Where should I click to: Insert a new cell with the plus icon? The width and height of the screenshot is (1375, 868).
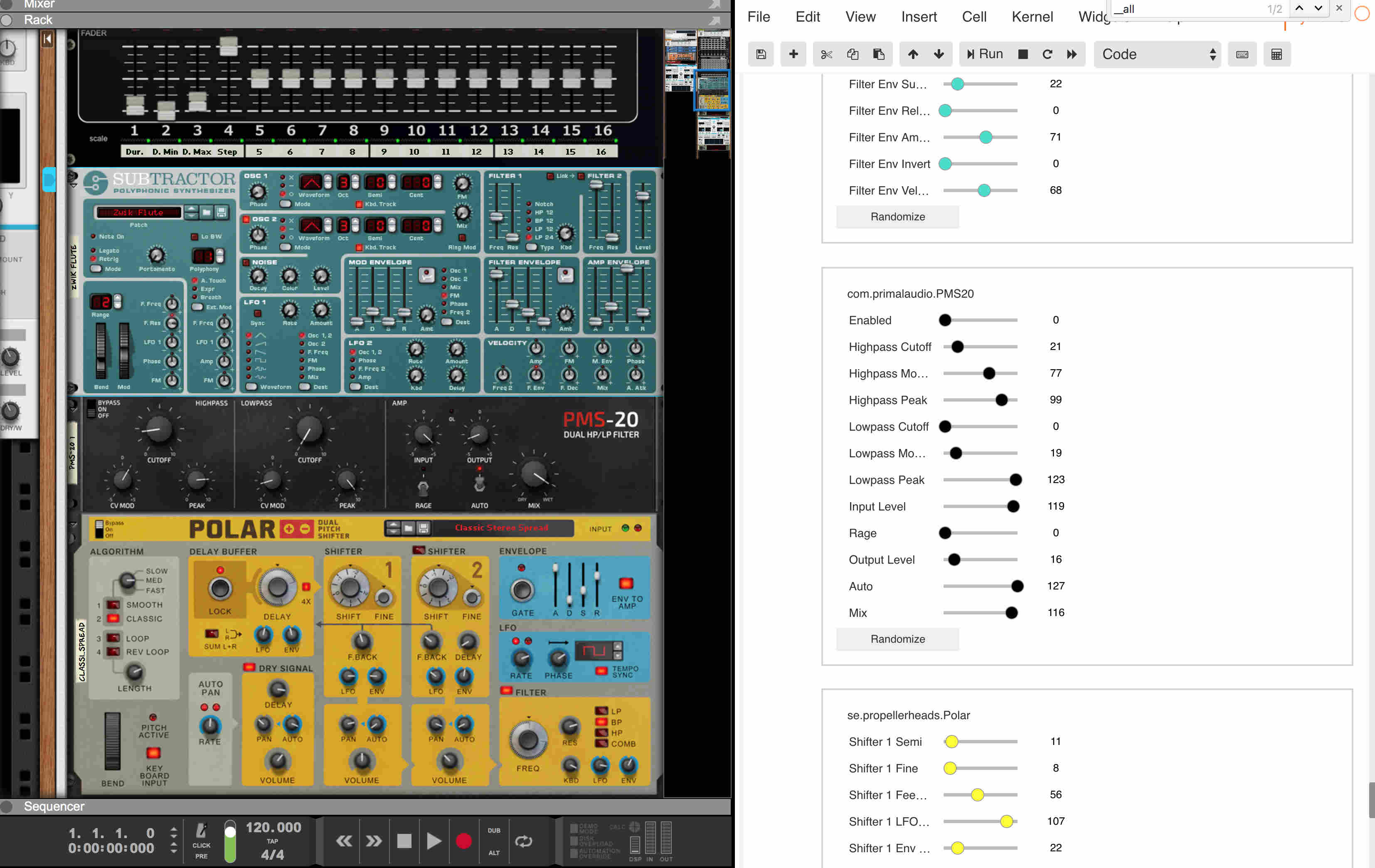click(x=793, y=54)
